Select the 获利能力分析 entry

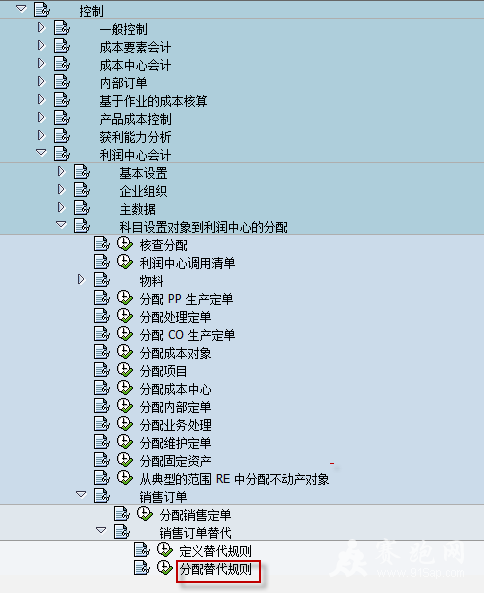click(x=135, y=137)
